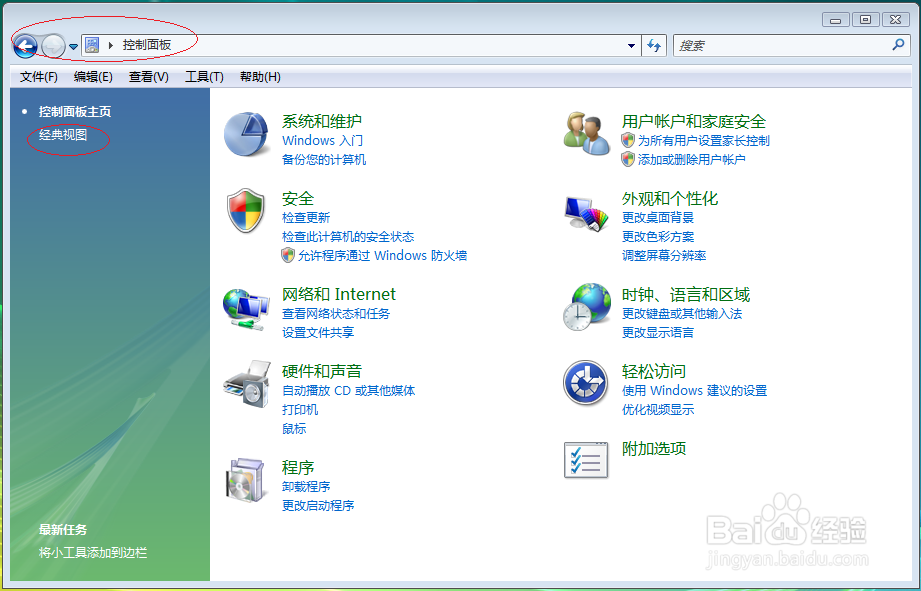Click 将小工具添加到边栏 task link
The width and height of the screenshot is (921, 591).
click(93, 553)
